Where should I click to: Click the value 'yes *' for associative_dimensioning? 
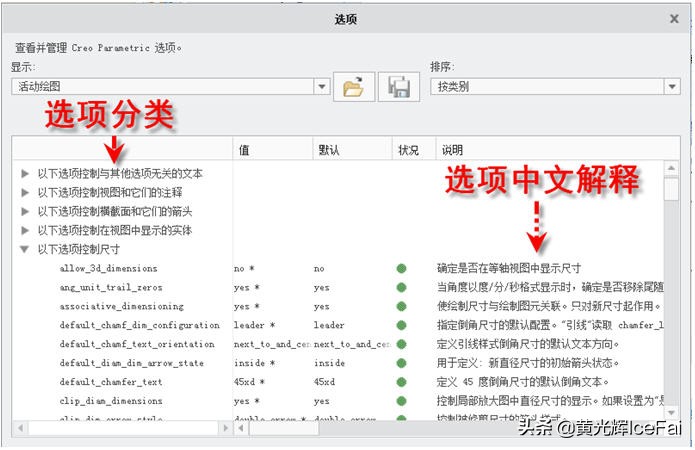coord(247,306)
